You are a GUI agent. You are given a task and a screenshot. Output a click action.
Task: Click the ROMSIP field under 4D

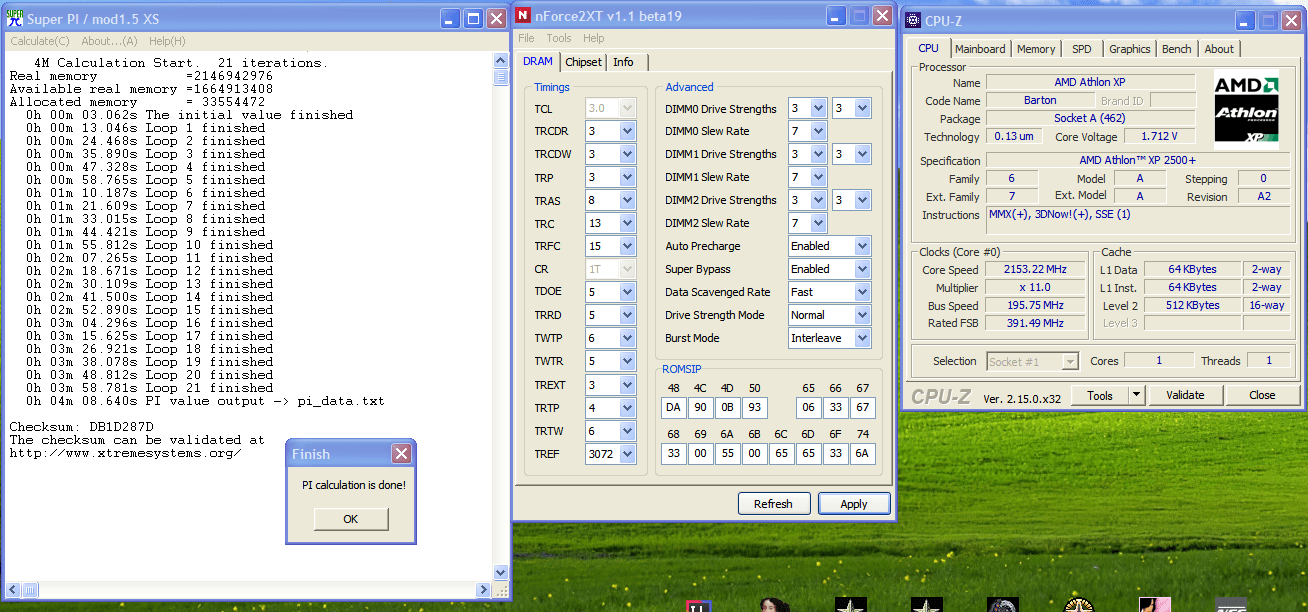pyautogui.click(x=727, y=407)
